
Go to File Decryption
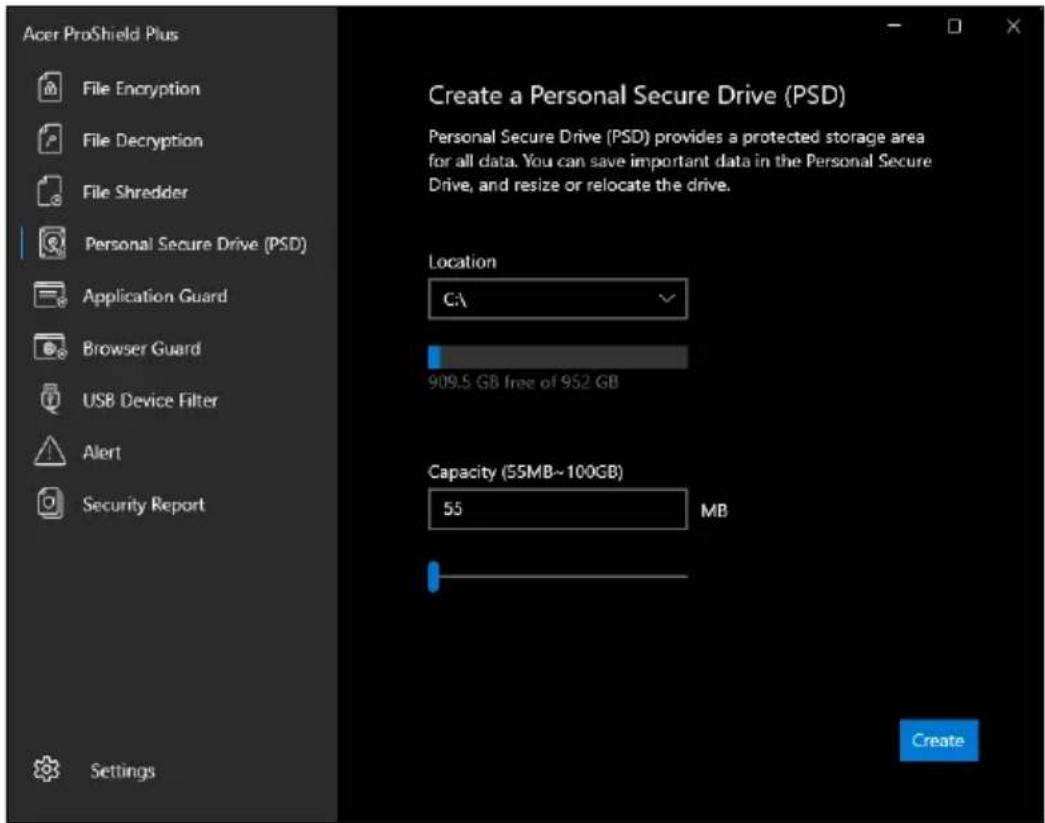143,141
